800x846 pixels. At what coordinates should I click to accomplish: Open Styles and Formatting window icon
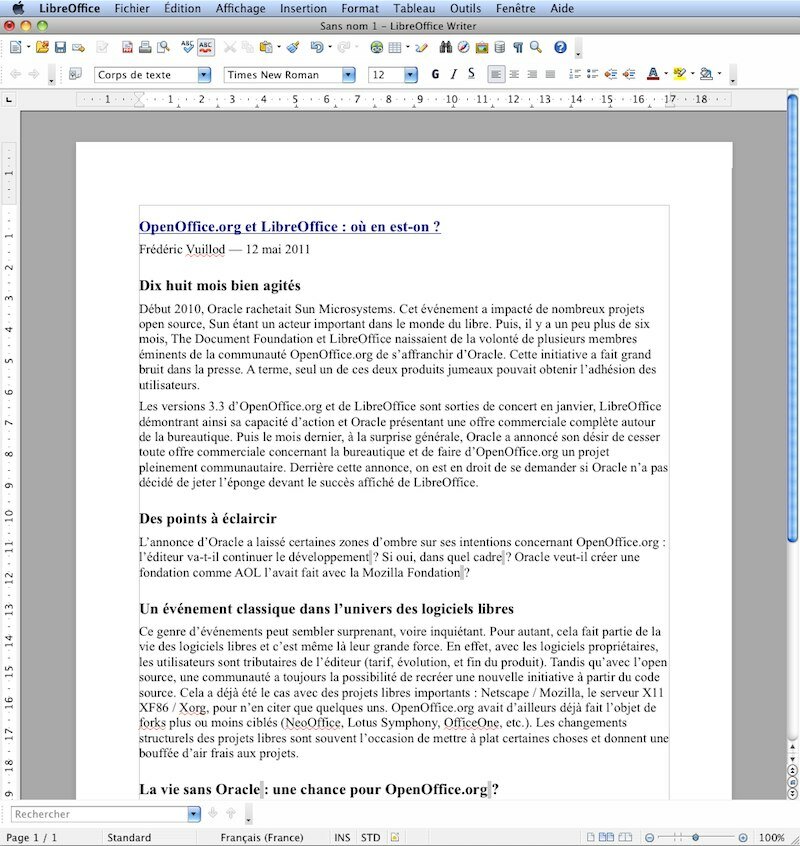75,74
